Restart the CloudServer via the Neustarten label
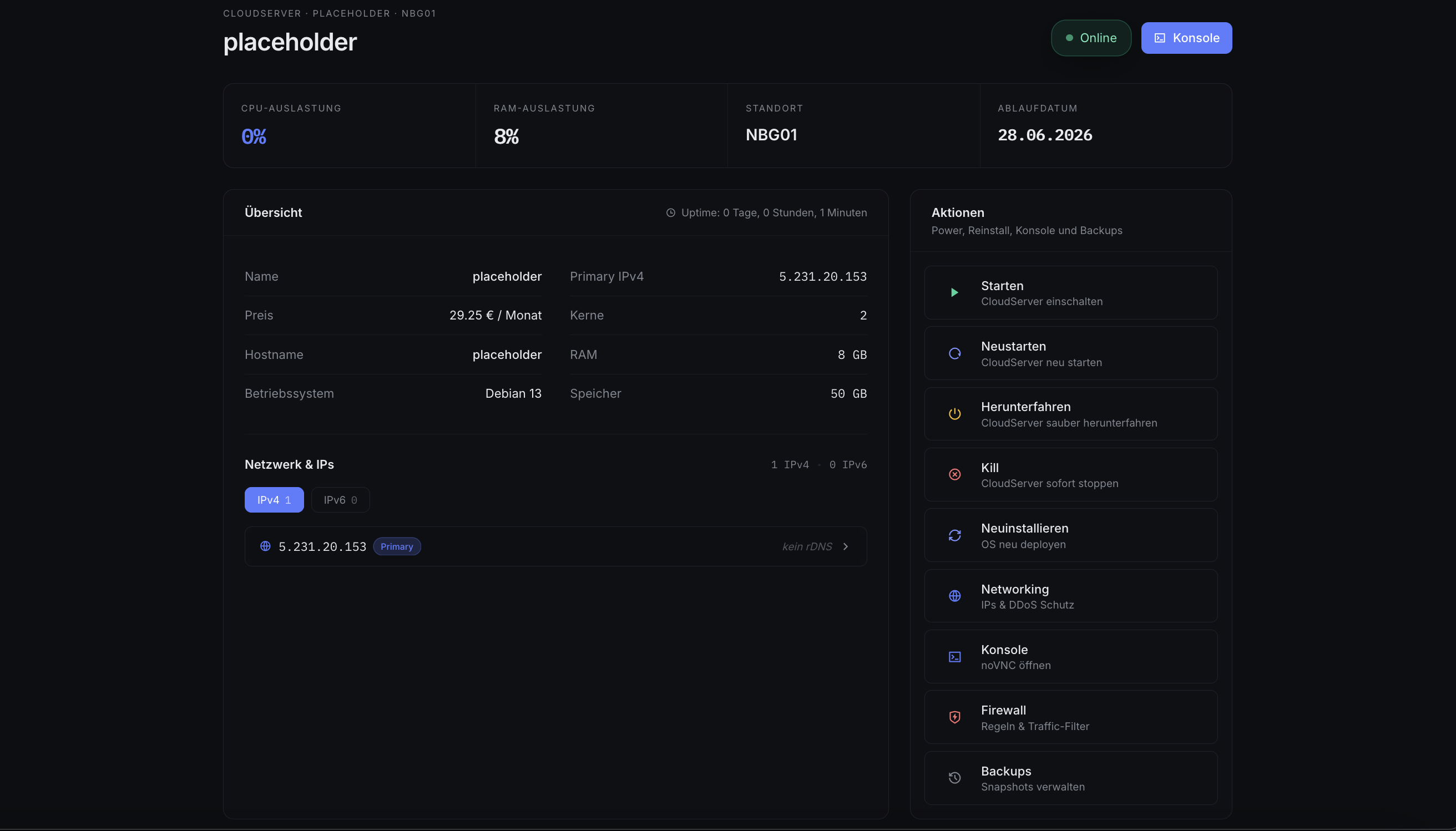Screen dimensions: 1456x831 (1013, 347)
